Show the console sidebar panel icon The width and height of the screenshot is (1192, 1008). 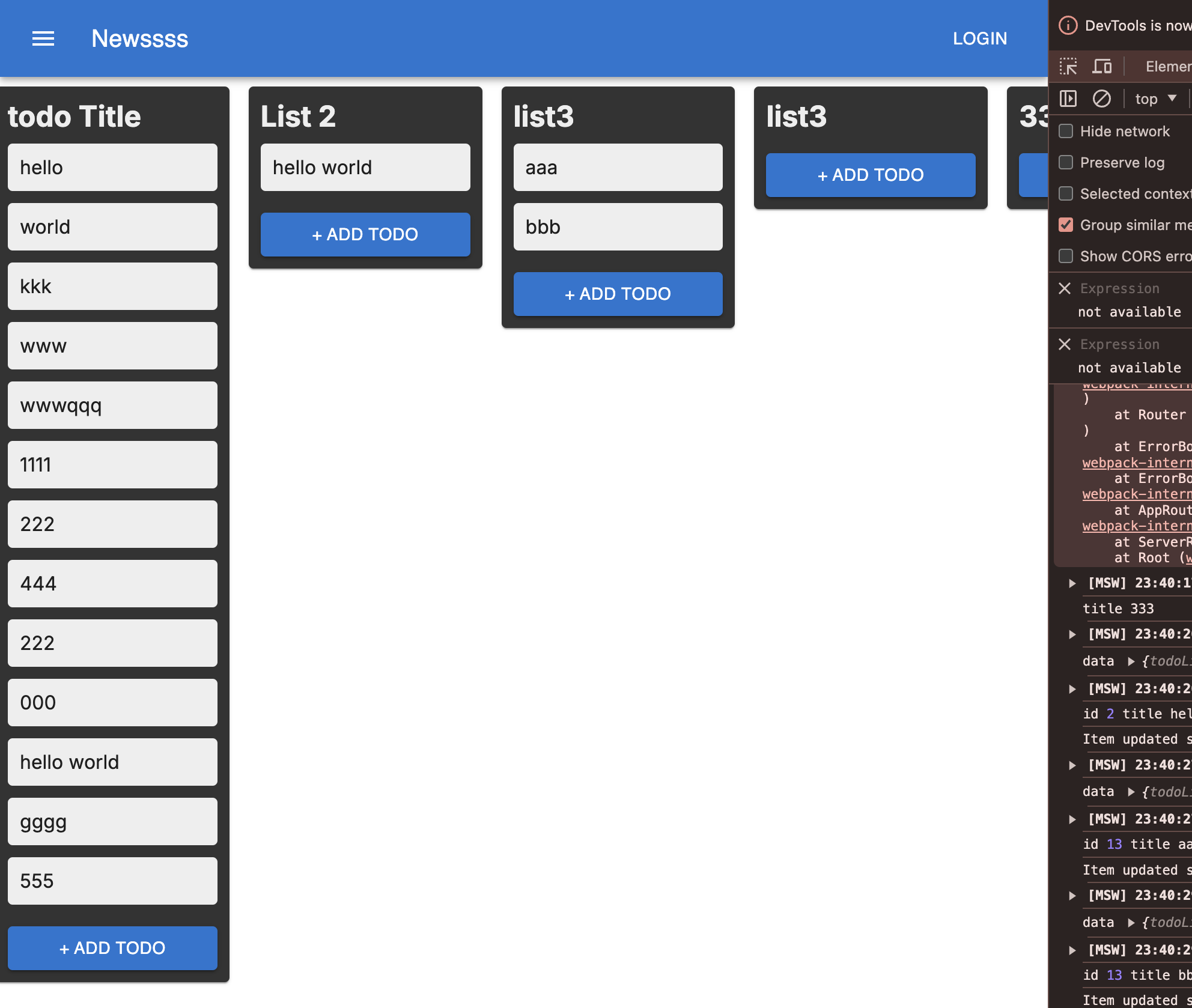click(x=1068, y=99)
